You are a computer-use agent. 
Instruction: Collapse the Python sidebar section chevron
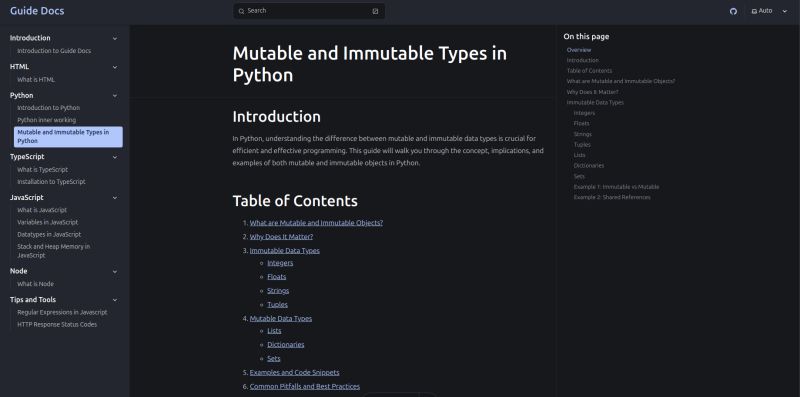click(x=115, y=95)
